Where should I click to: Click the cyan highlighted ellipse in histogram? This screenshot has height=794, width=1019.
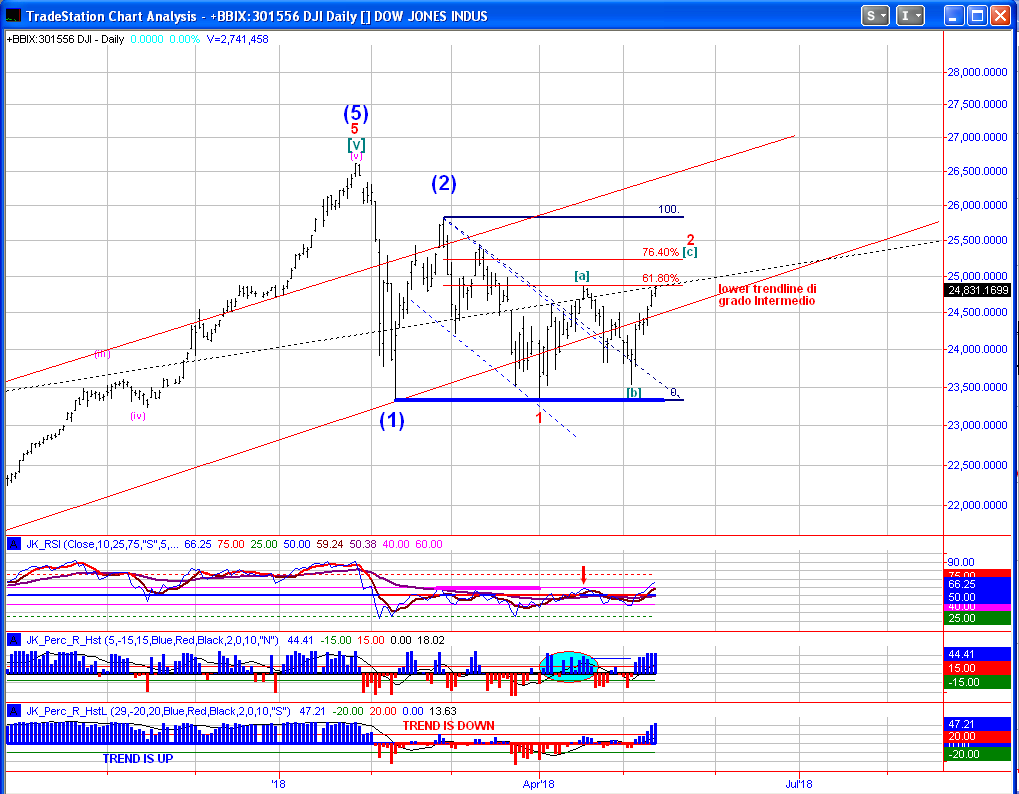568,667
